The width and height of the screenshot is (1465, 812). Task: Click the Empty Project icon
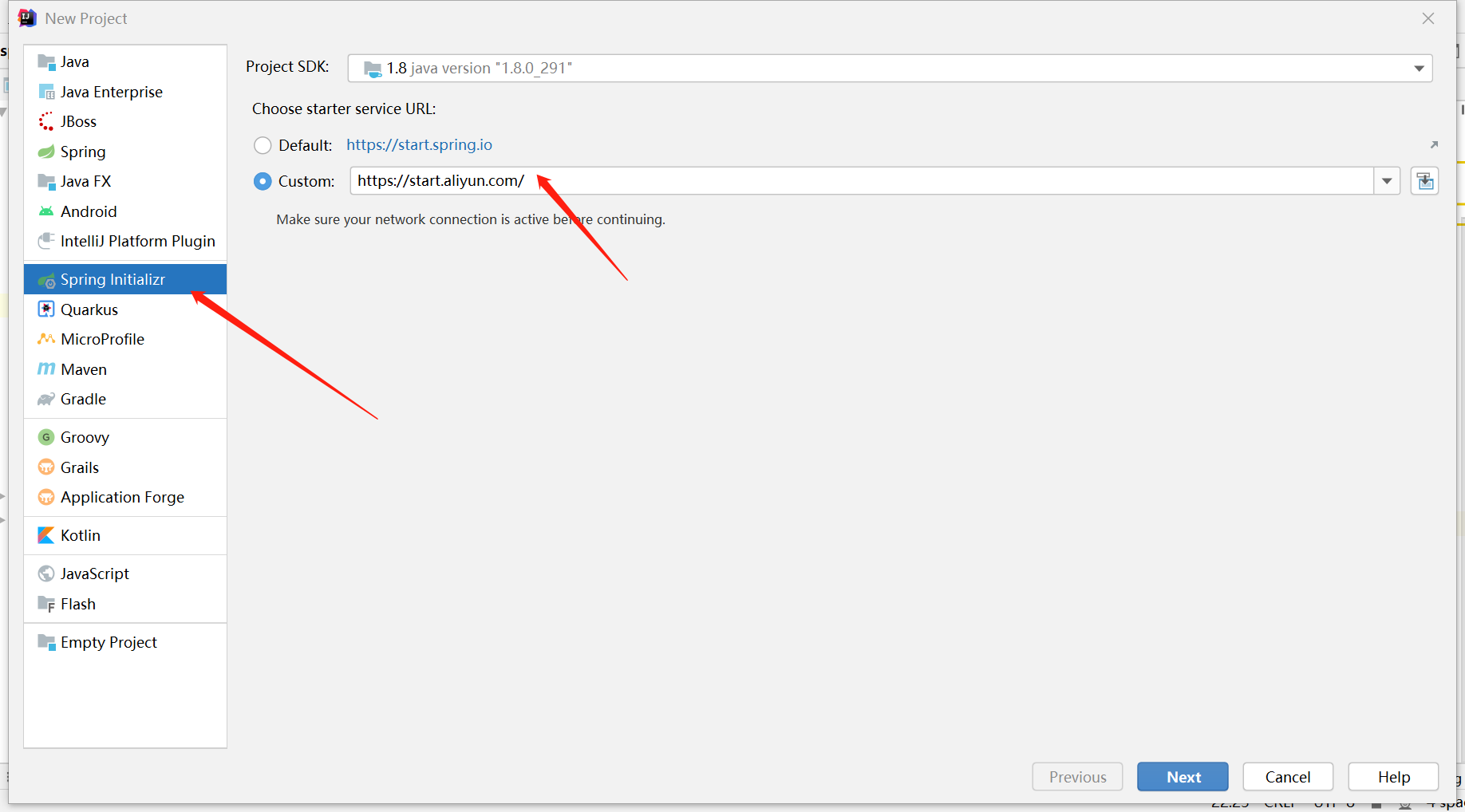point(46,642)
